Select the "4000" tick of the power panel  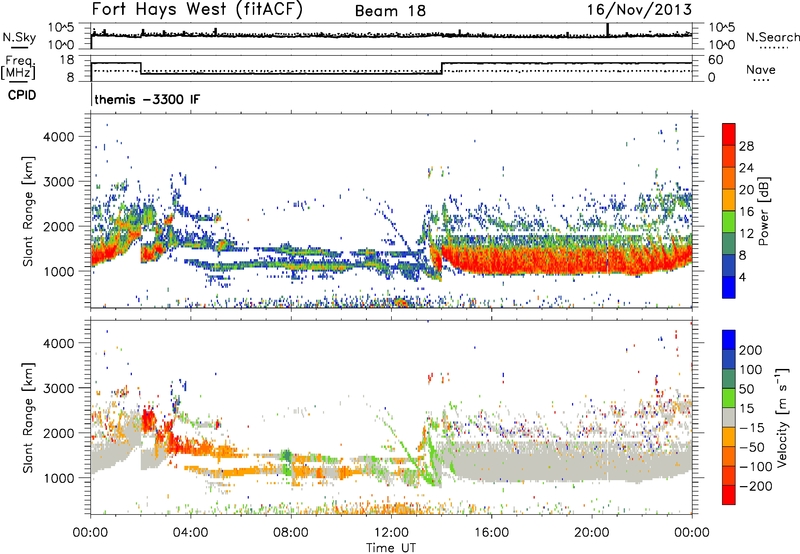pos(58,137)
